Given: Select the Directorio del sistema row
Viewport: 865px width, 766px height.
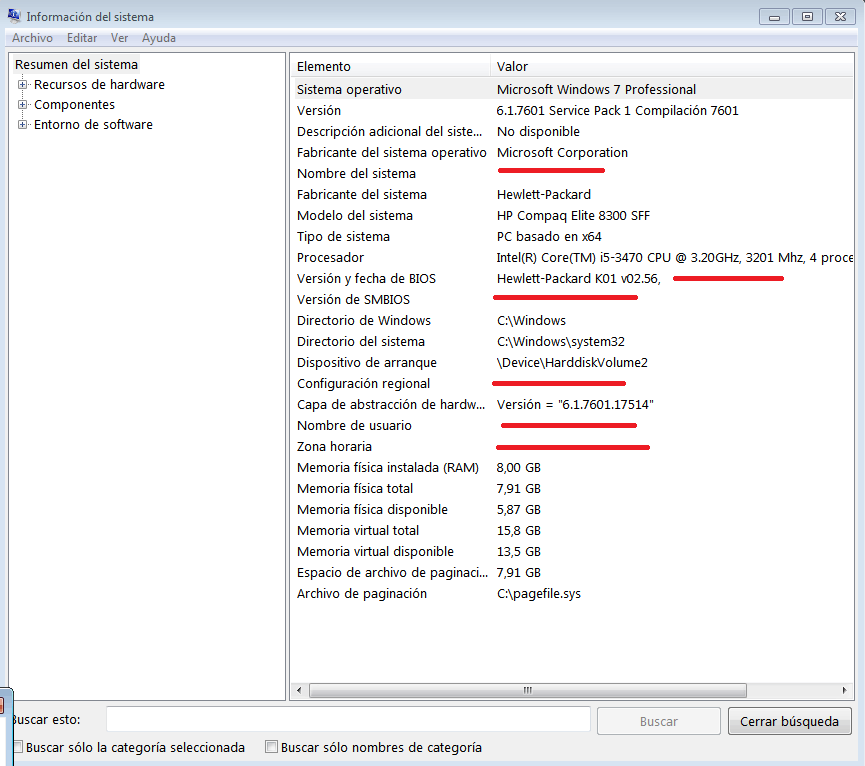Looking at the screenshot, I should (573, 341).
